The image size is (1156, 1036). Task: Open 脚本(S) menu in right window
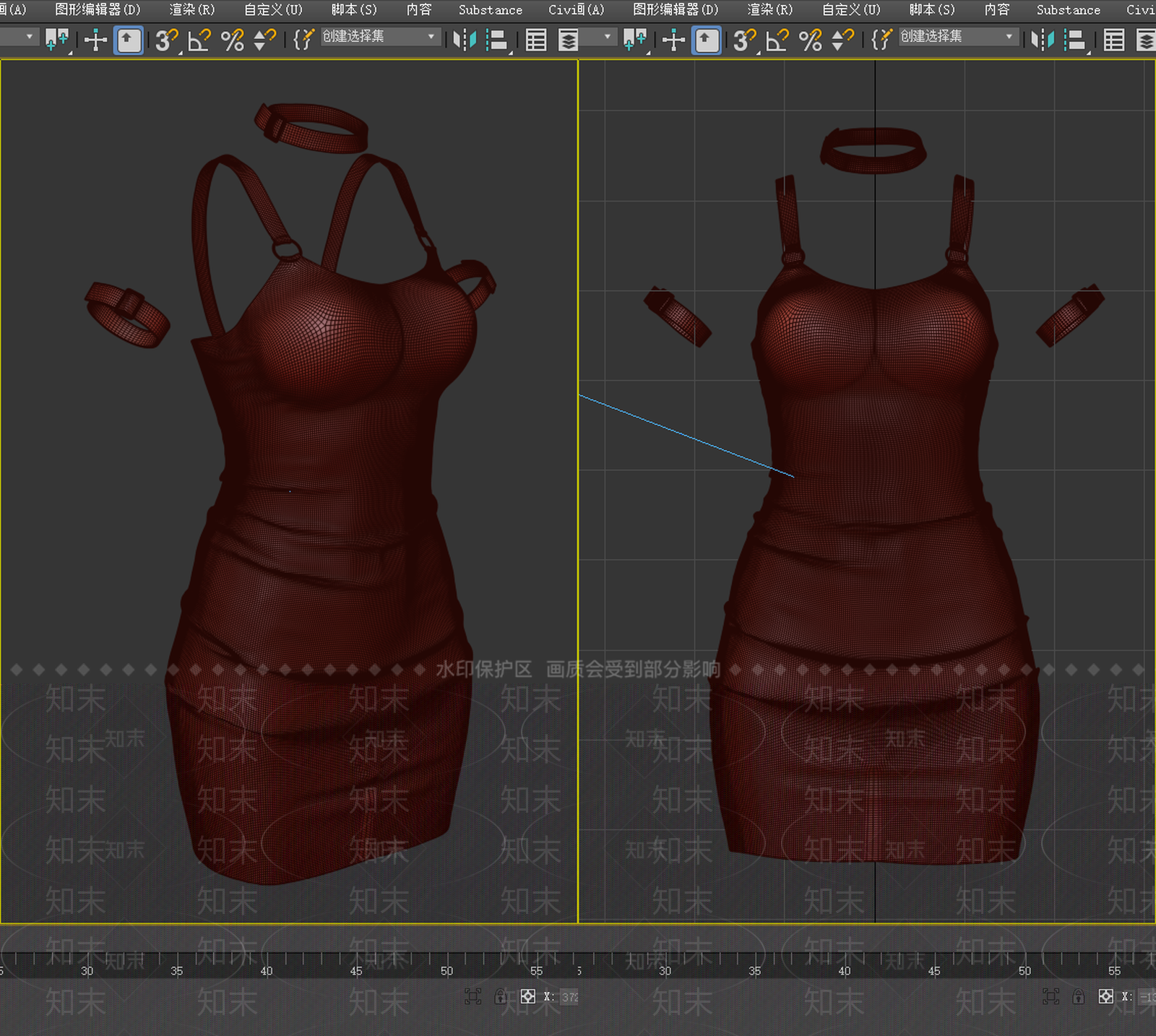[x=932, y=9]
